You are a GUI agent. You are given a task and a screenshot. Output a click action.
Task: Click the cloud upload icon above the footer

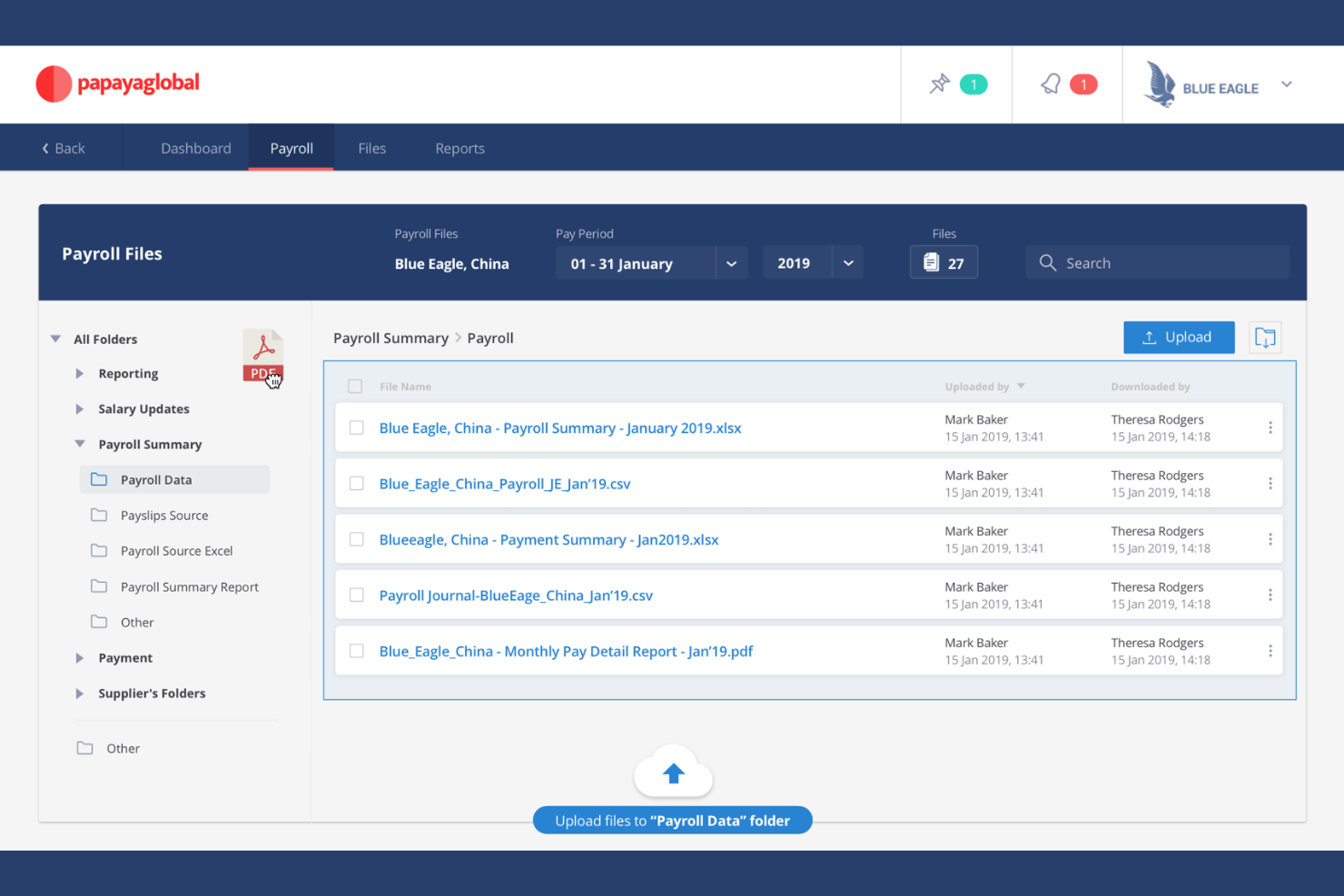673,772
